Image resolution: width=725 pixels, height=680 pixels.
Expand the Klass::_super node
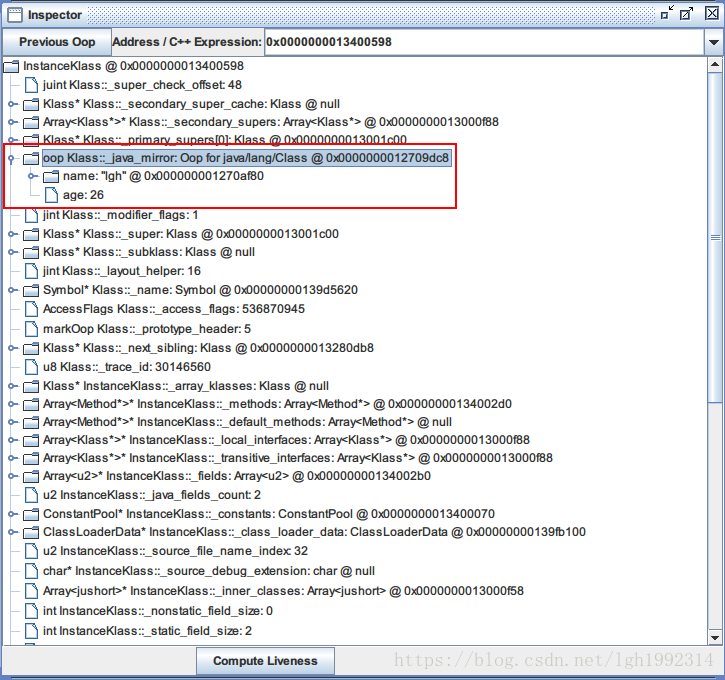click(12, 234)
